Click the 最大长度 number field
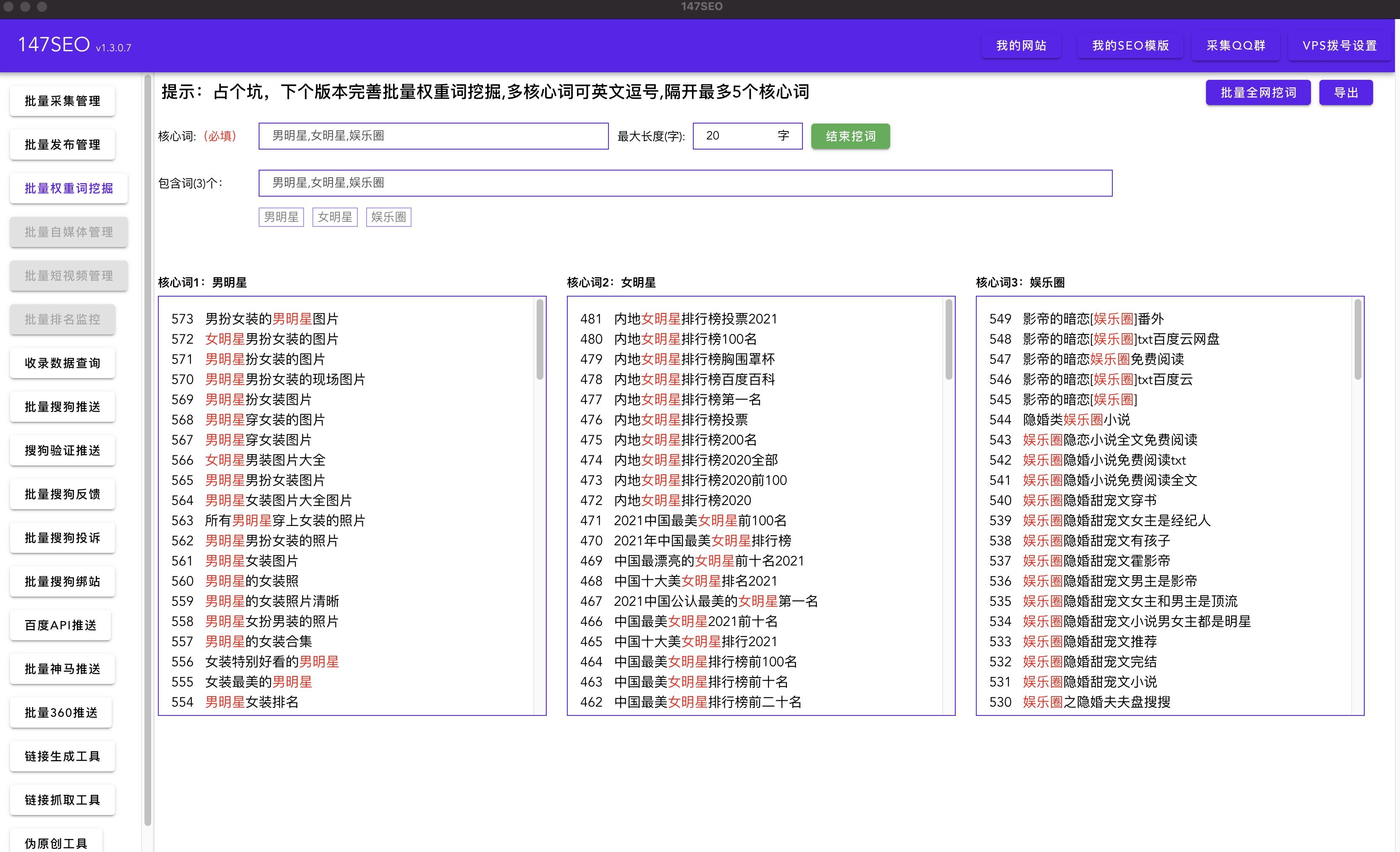The height and width of the screenshot is (852, 1400). click(x=736, y=137)
